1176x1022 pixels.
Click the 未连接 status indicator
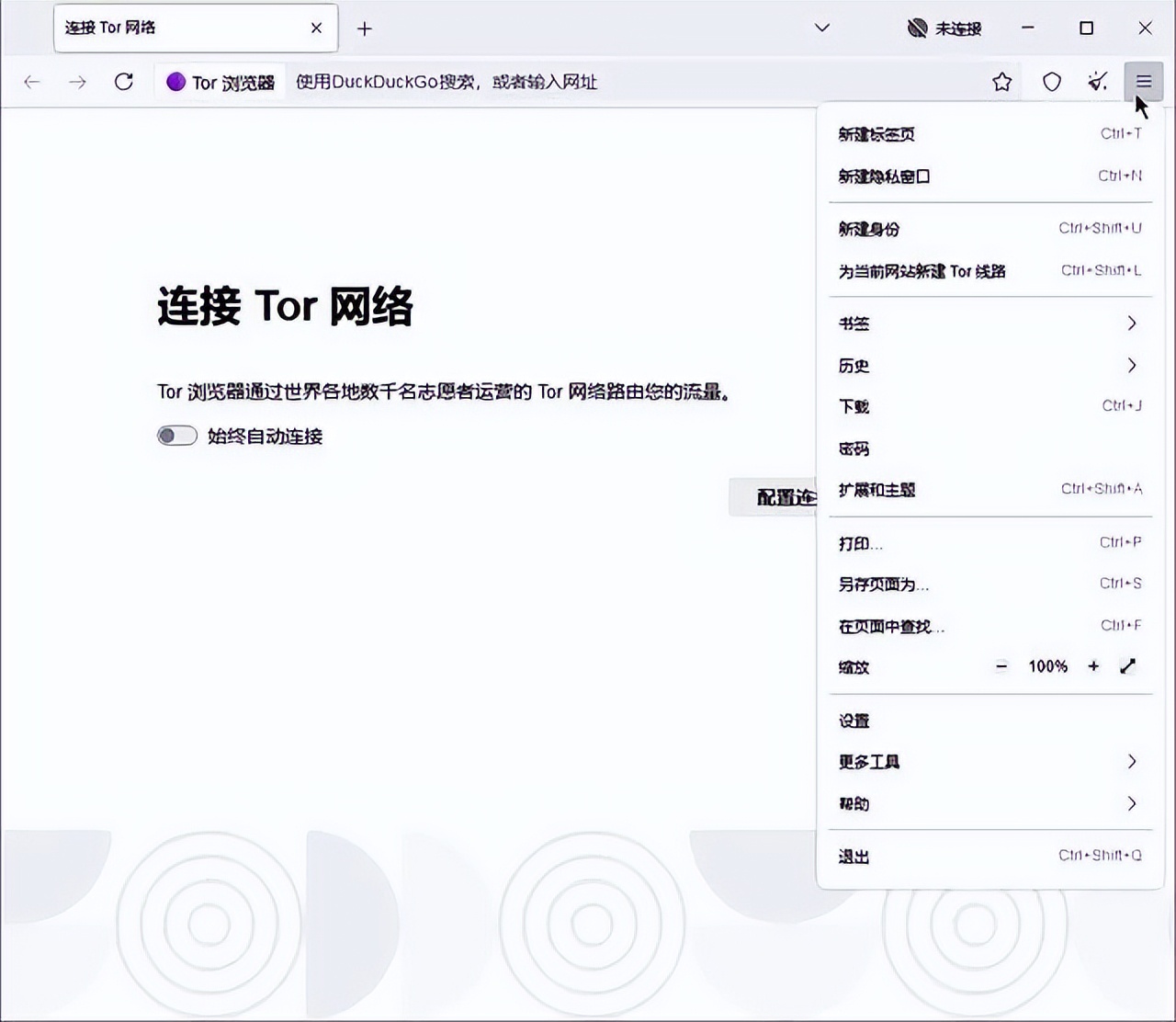coord(944,28)
